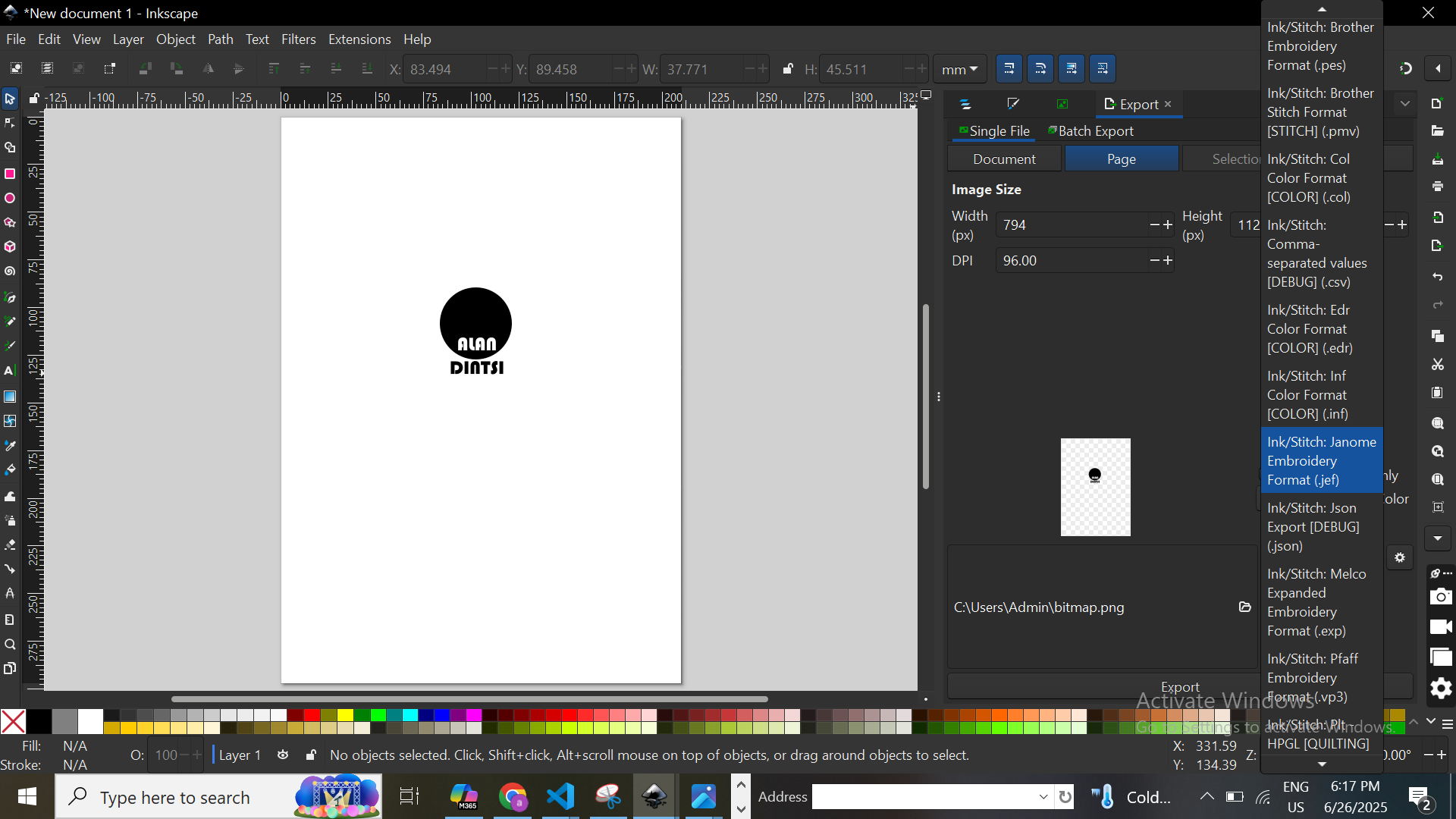
Task: Toggle move patterns with objects
Action: (1103, 69)
